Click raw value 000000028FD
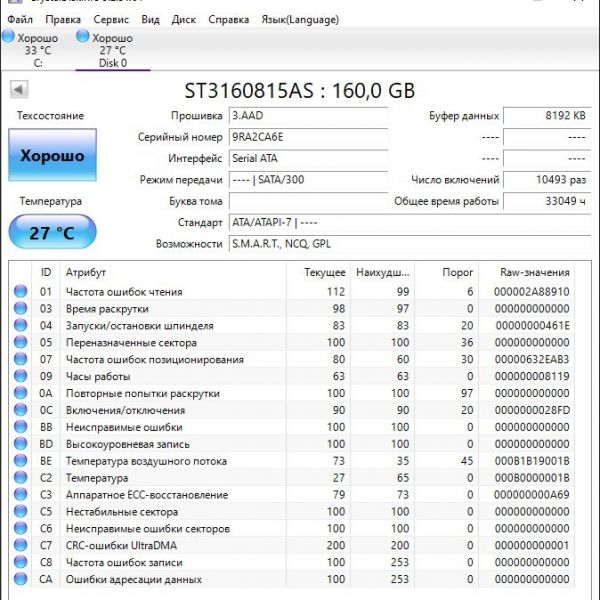Screen dimensions: 600x600 click(x=532, y=410)
